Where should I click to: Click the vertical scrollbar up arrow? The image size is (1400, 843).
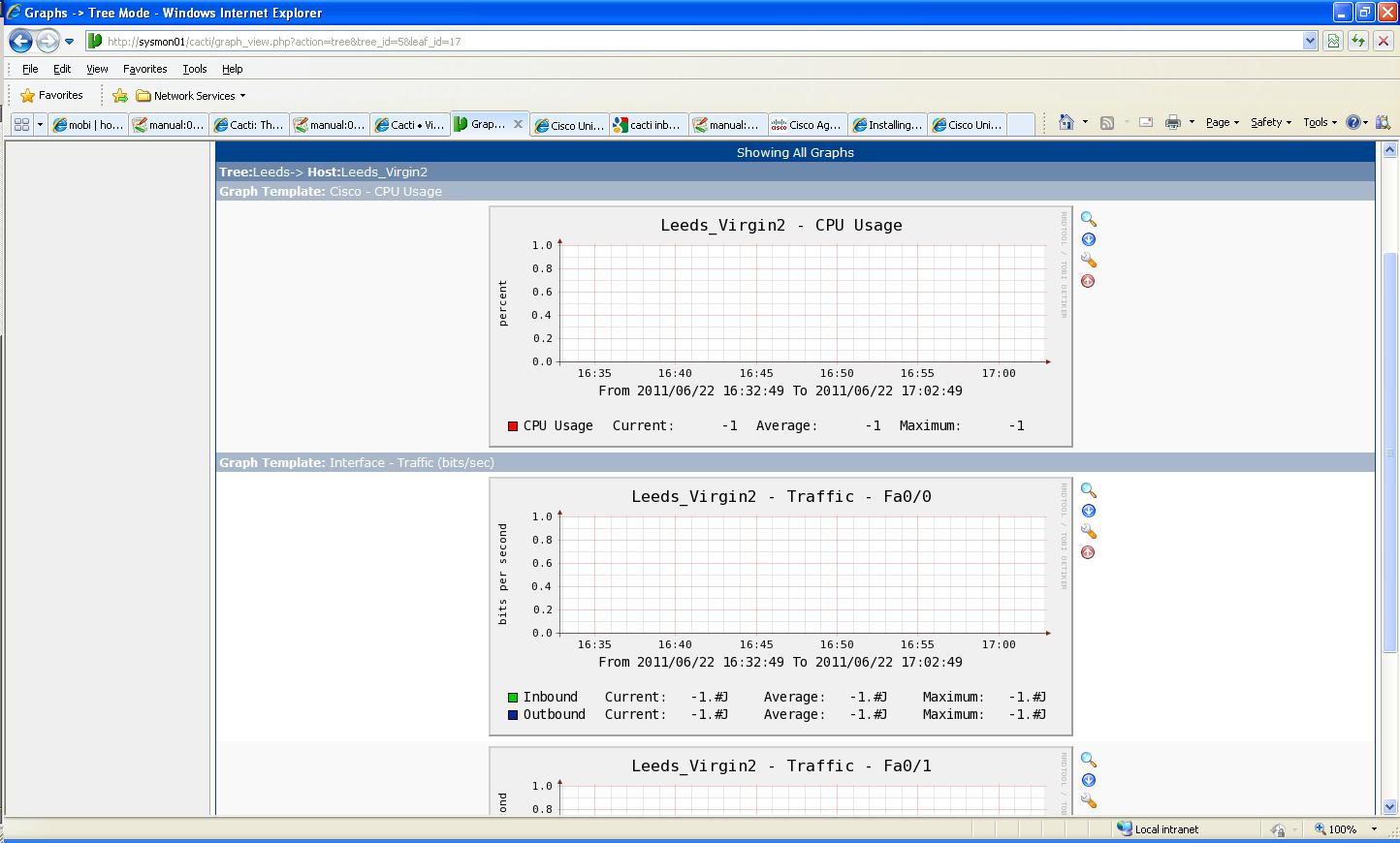tap(1389, 150)
